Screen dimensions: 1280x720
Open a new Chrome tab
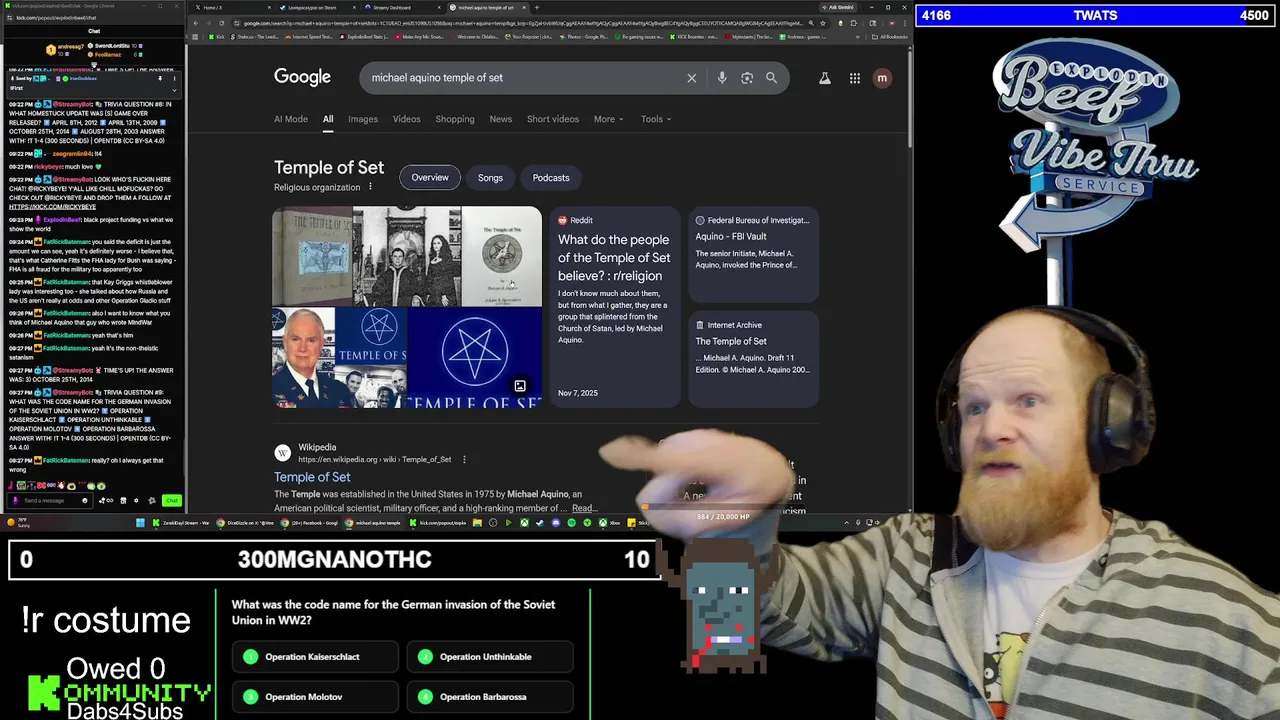point(537,7)
